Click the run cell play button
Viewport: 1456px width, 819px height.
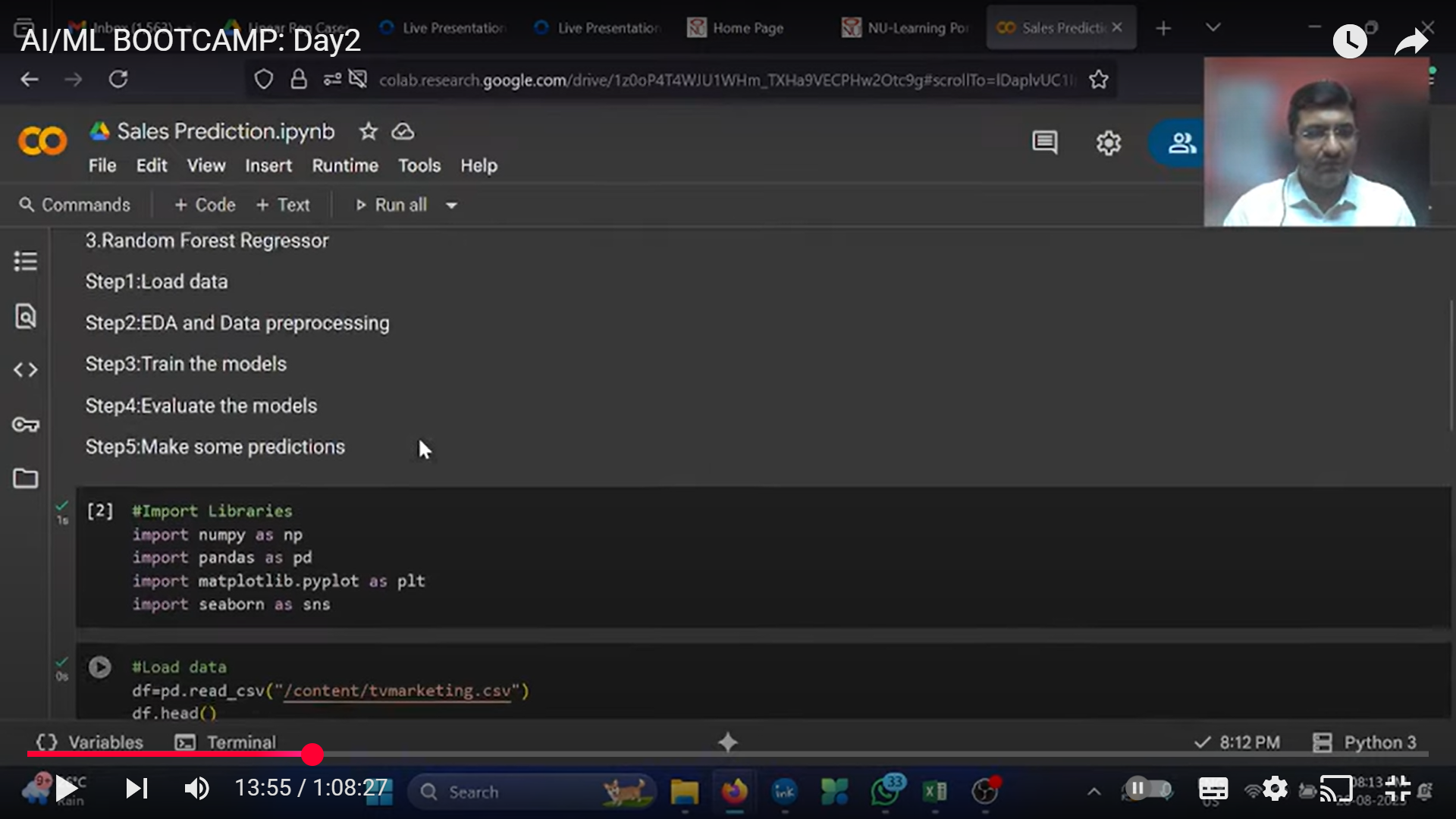[x=99, y=667]
